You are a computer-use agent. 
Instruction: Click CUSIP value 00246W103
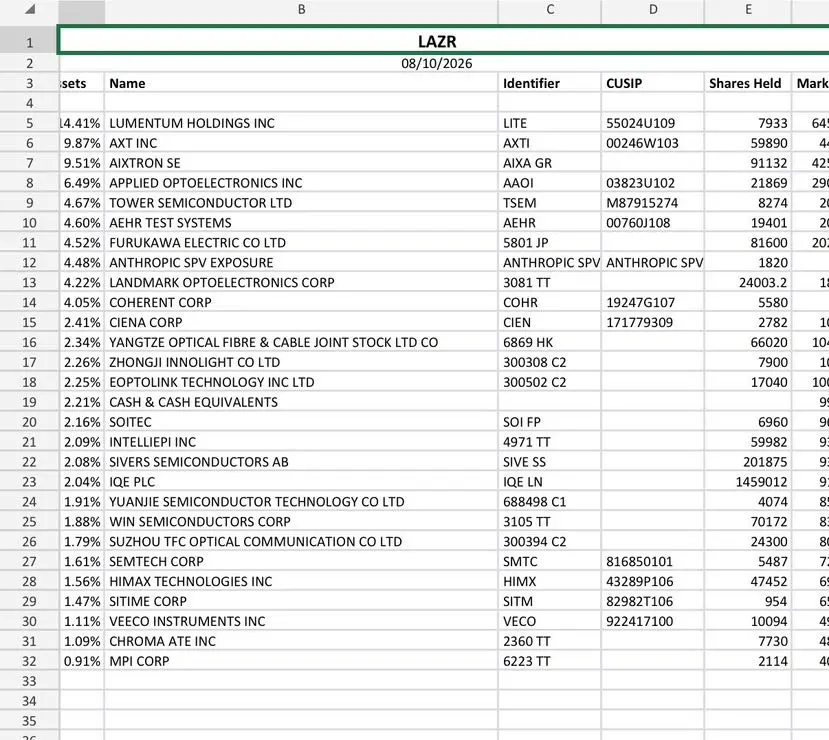click(652, 143)
